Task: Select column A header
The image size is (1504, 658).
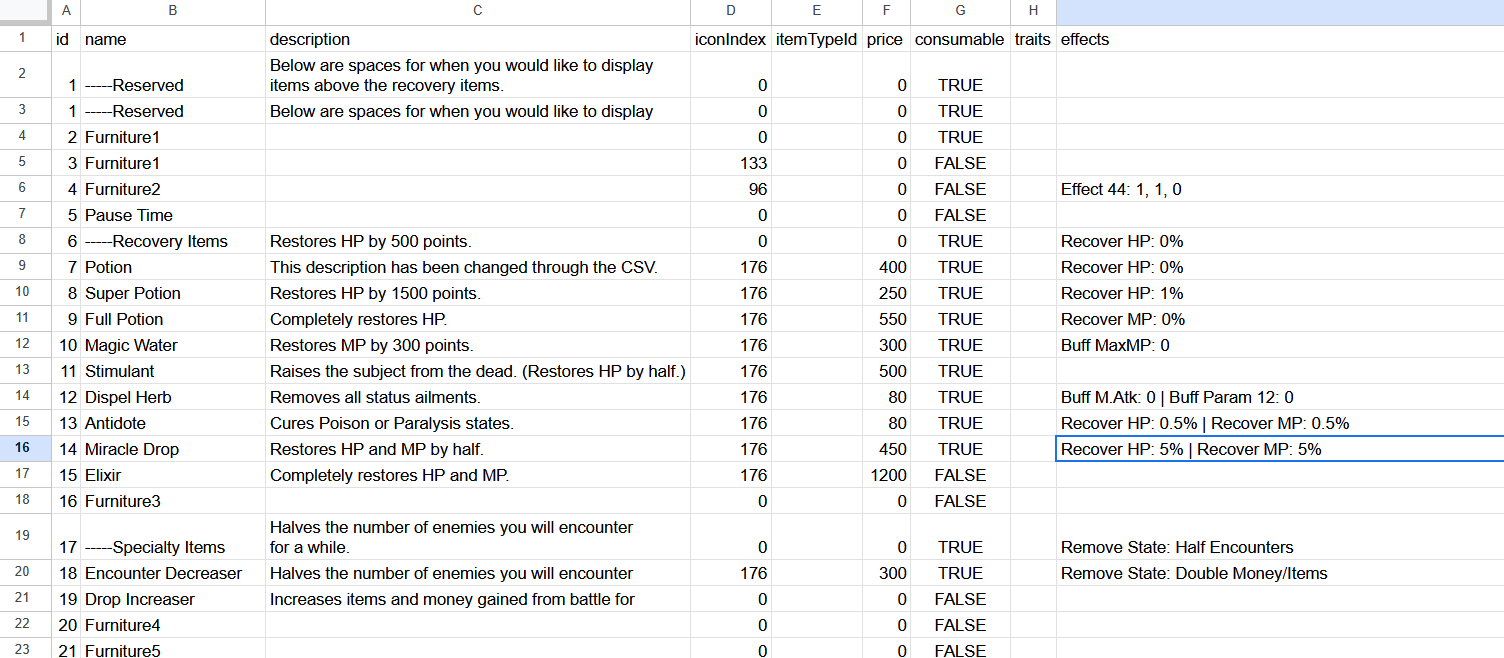Action: click(x=66, y=12)
